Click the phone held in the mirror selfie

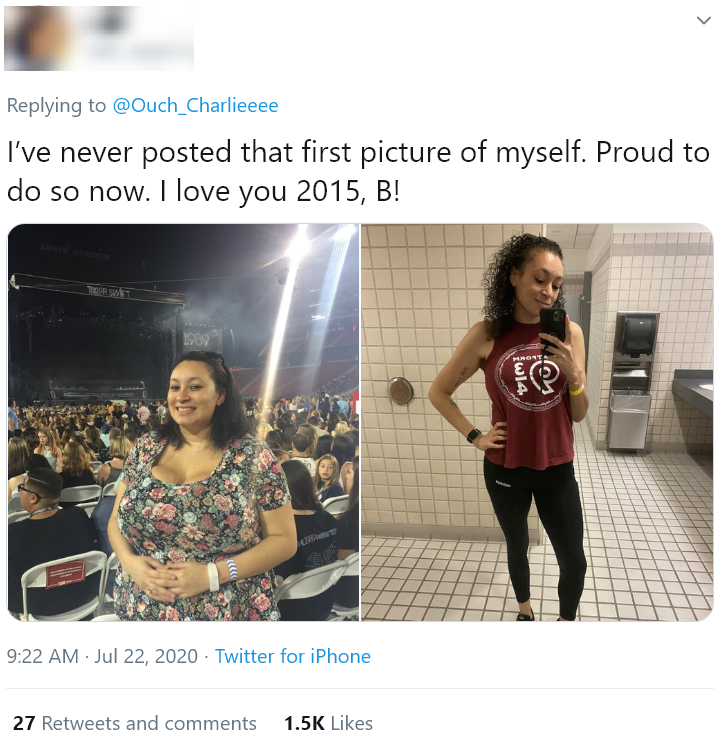click(x=552, y=325)
